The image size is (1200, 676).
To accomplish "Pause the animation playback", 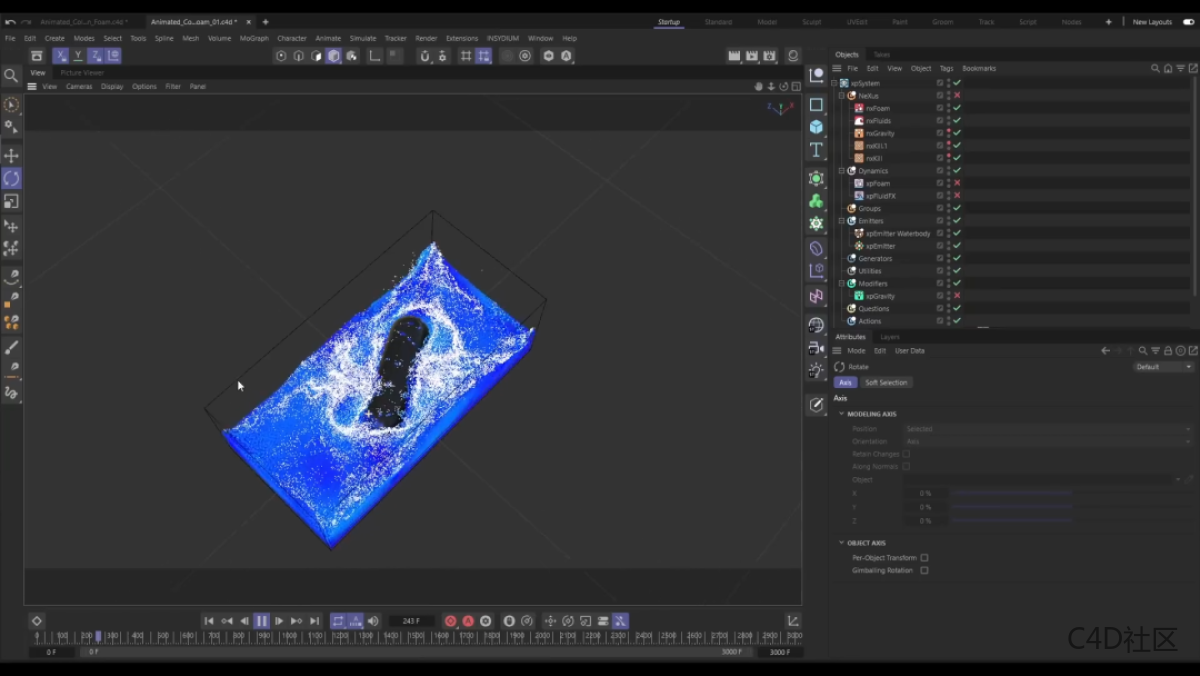I will pyautogui.click(x=261, y=621).
